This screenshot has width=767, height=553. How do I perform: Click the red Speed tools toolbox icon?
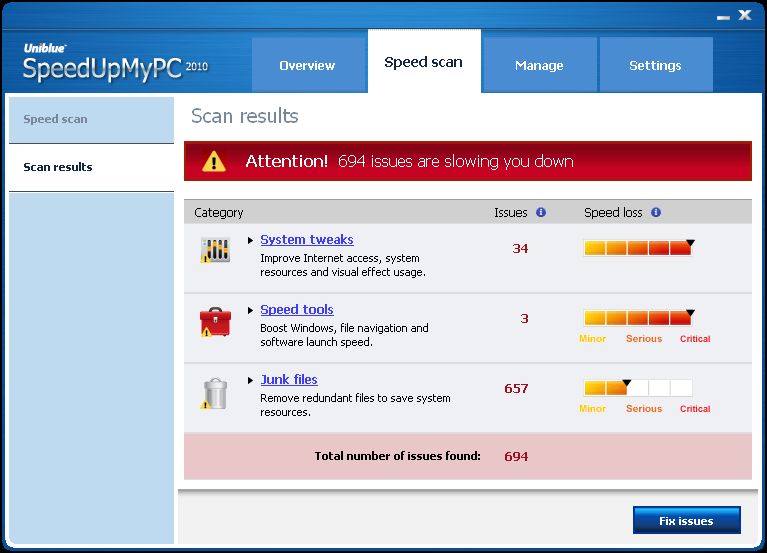click(x=215, y=322)
